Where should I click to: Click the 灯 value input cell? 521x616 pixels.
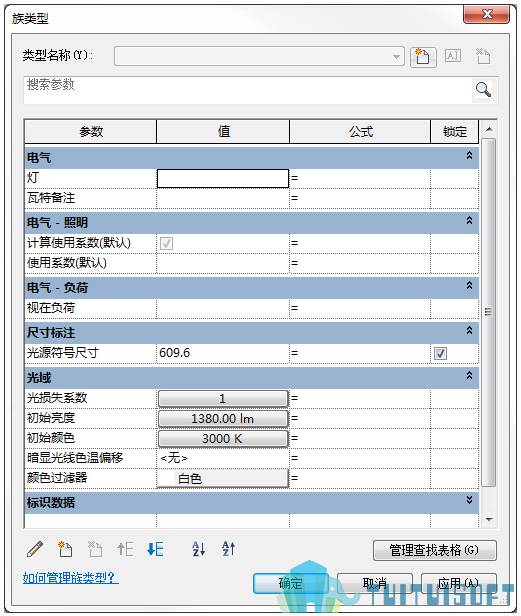223,178
